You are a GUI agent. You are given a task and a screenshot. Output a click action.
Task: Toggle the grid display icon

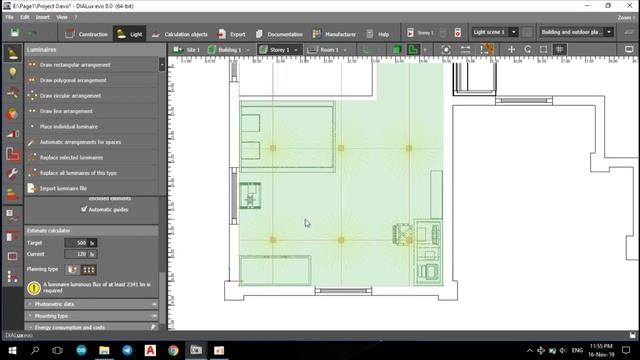tap(560, 50)
